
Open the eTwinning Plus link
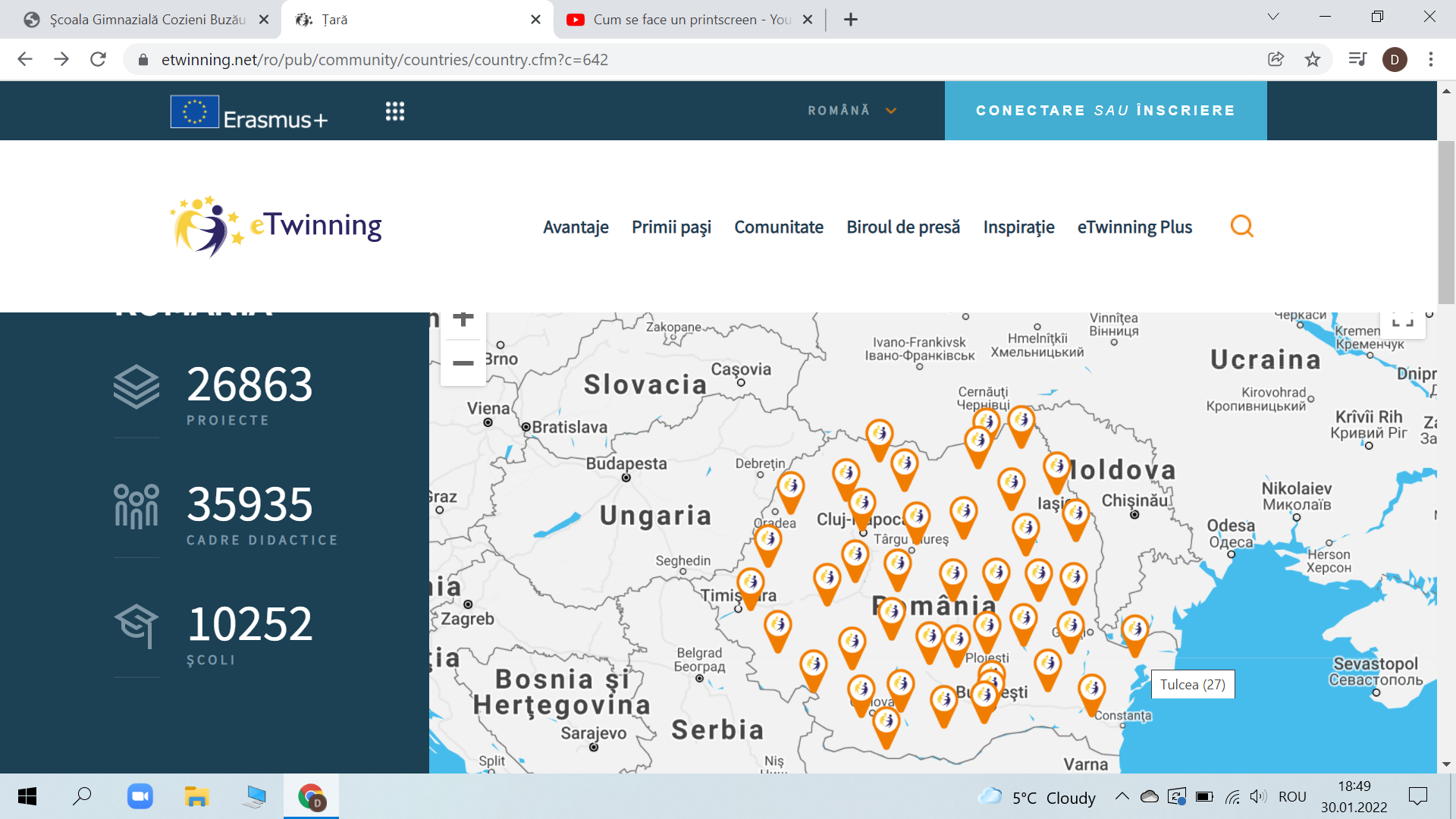(x=1134, y=227)
